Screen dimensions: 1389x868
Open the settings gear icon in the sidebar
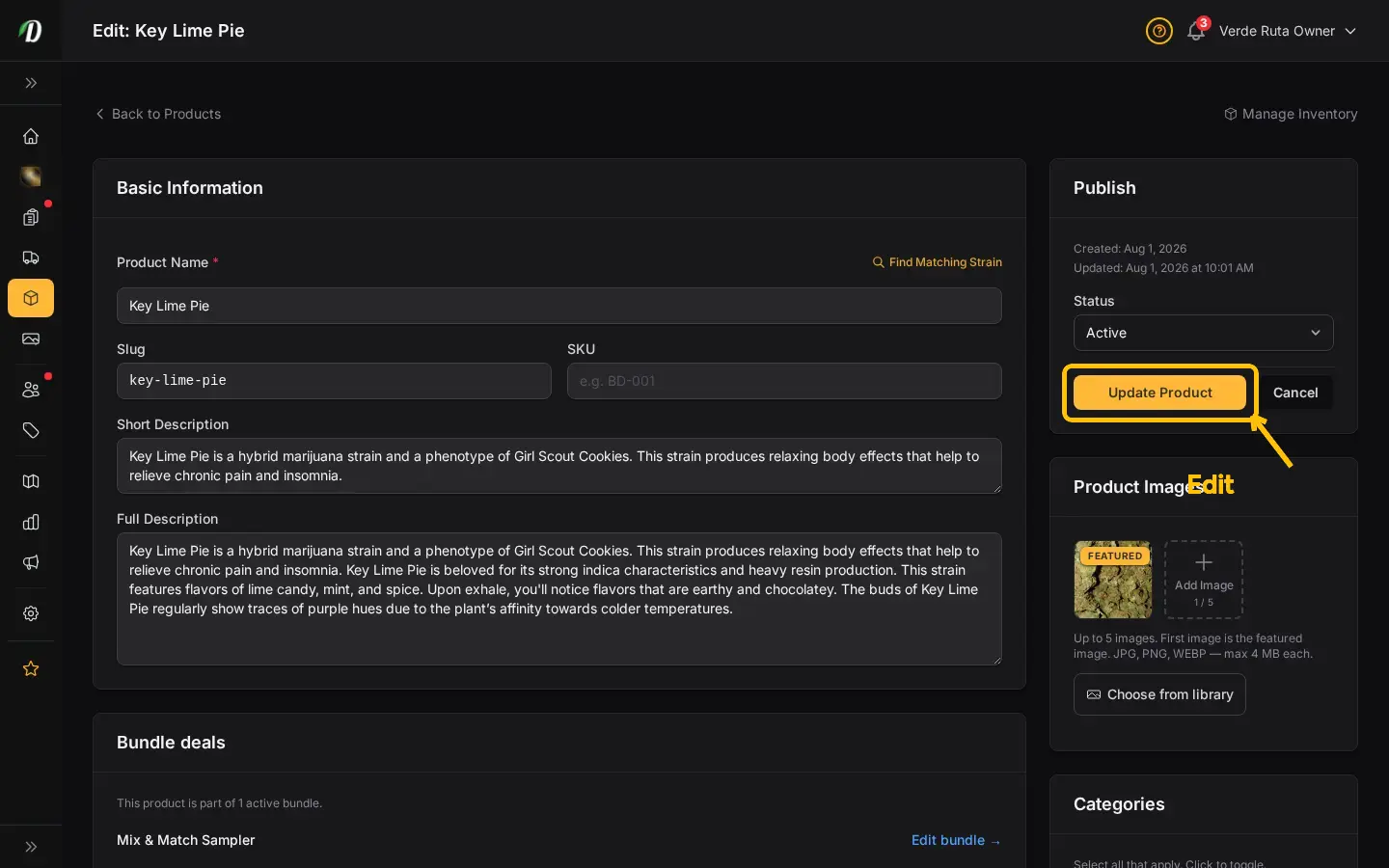[31, 613]
